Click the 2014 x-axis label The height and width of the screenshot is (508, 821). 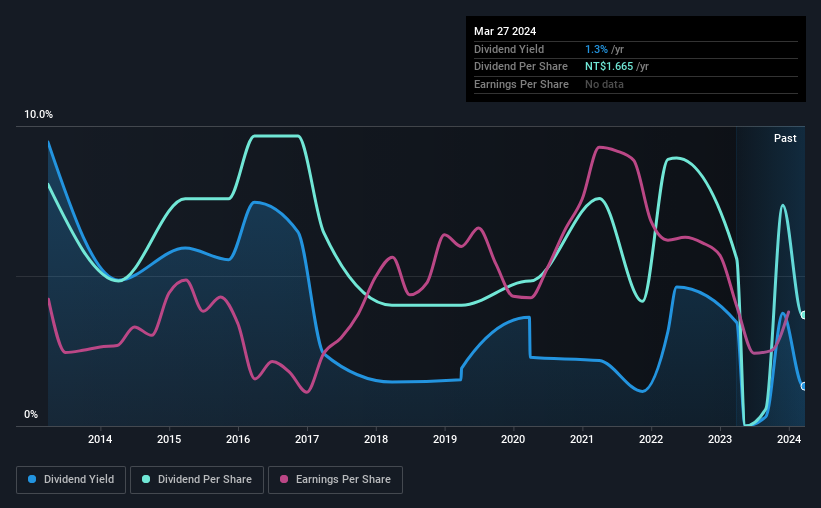pyautogui.click(x=100, y=439)
